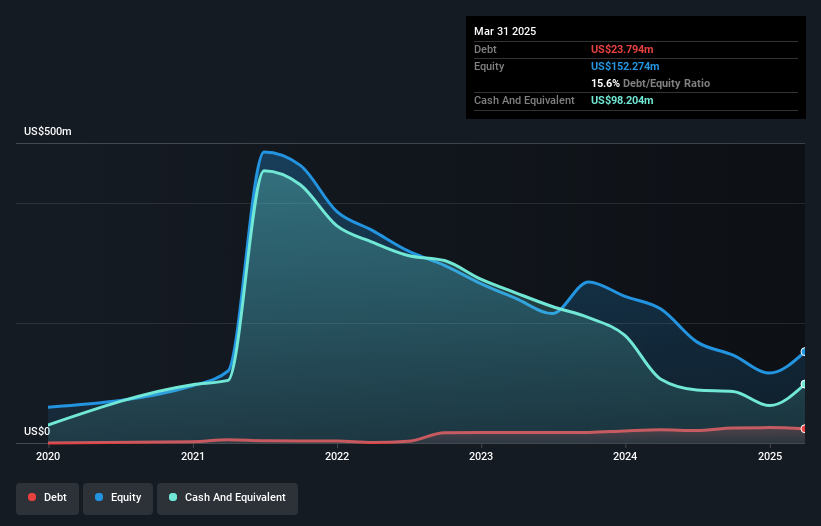Click the US$500m y-axis label
The height and width of the screenshot is (526, 821).
click(48, 131)
